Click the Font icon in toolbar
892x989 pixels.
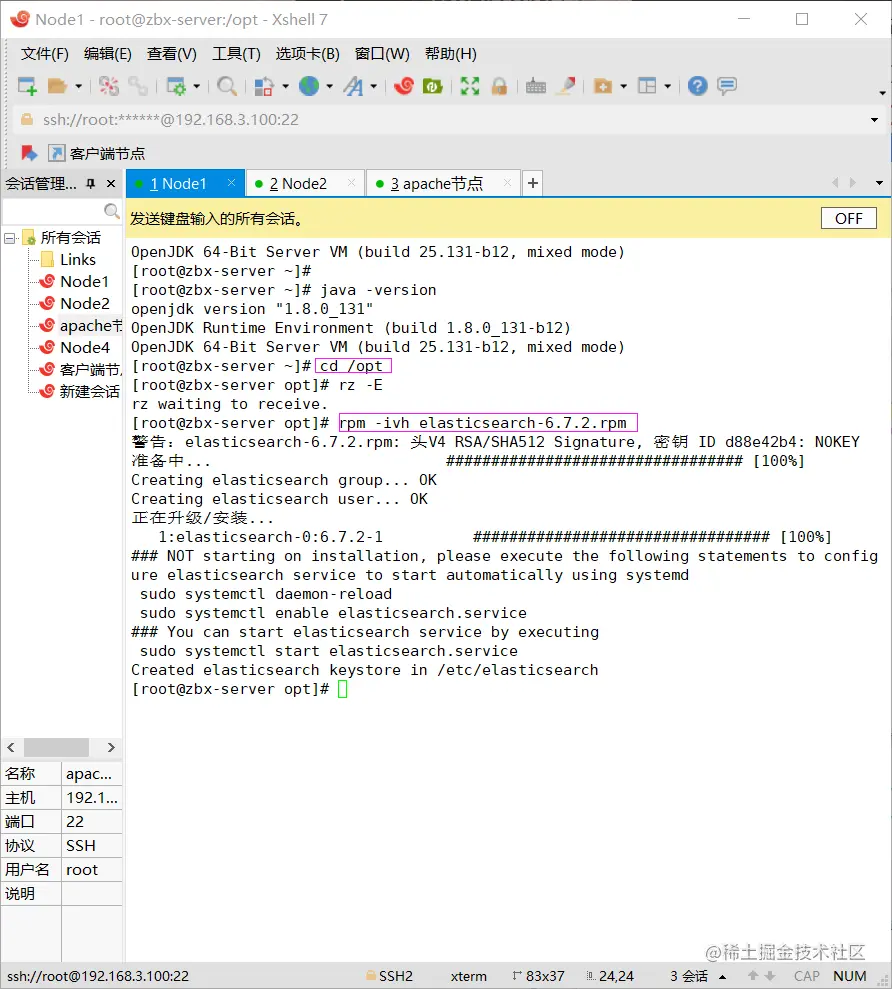[353, 86]
